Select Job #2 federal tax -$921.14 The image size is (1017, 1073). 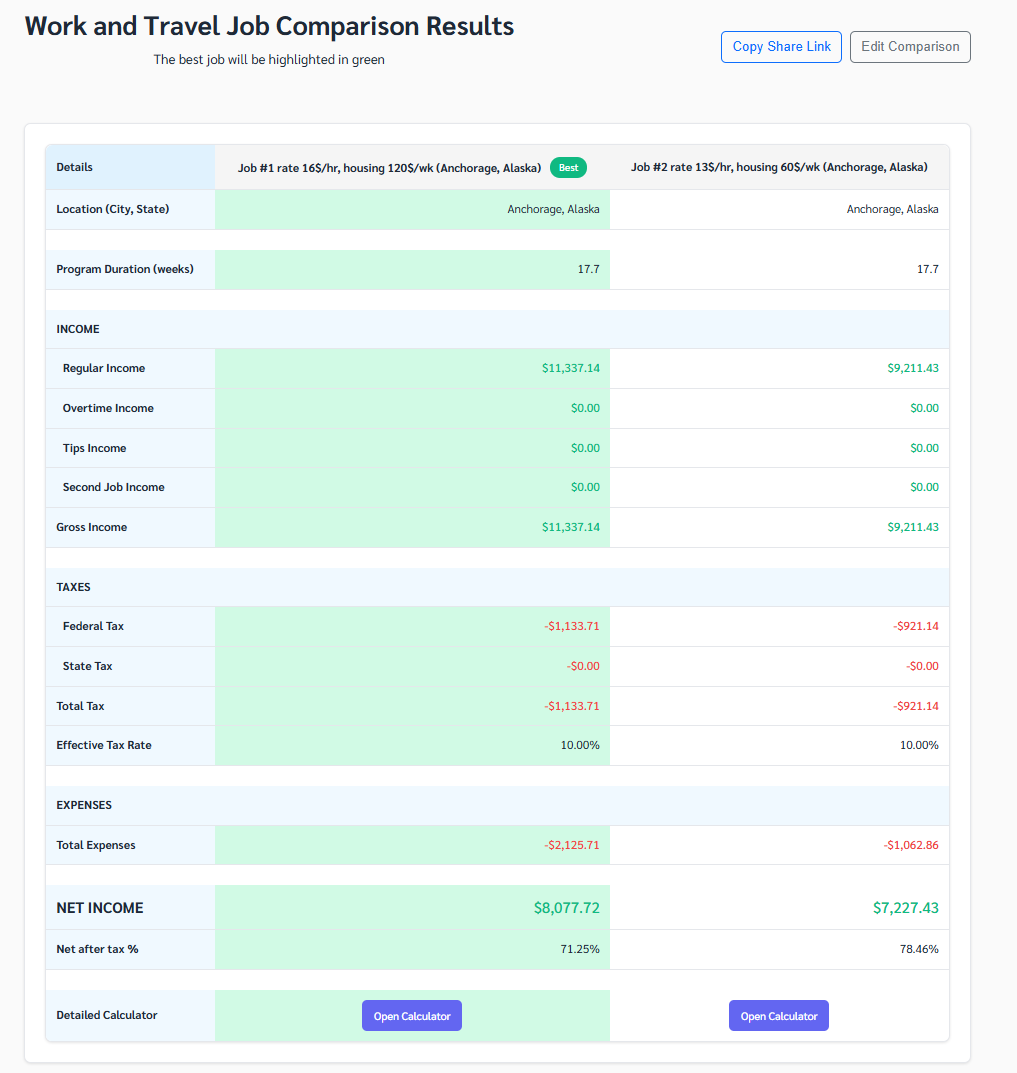click(x=916, y=626)
